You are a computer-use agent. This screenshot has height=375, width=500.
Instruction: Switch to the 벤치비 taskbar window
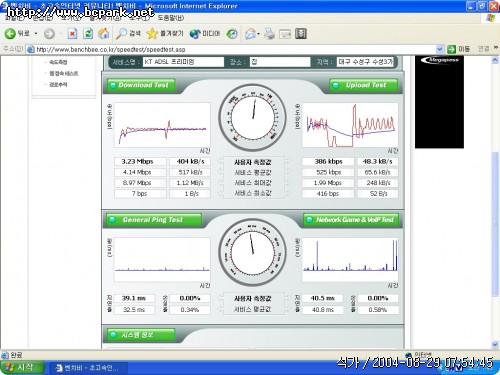click(x=89, y=368)
